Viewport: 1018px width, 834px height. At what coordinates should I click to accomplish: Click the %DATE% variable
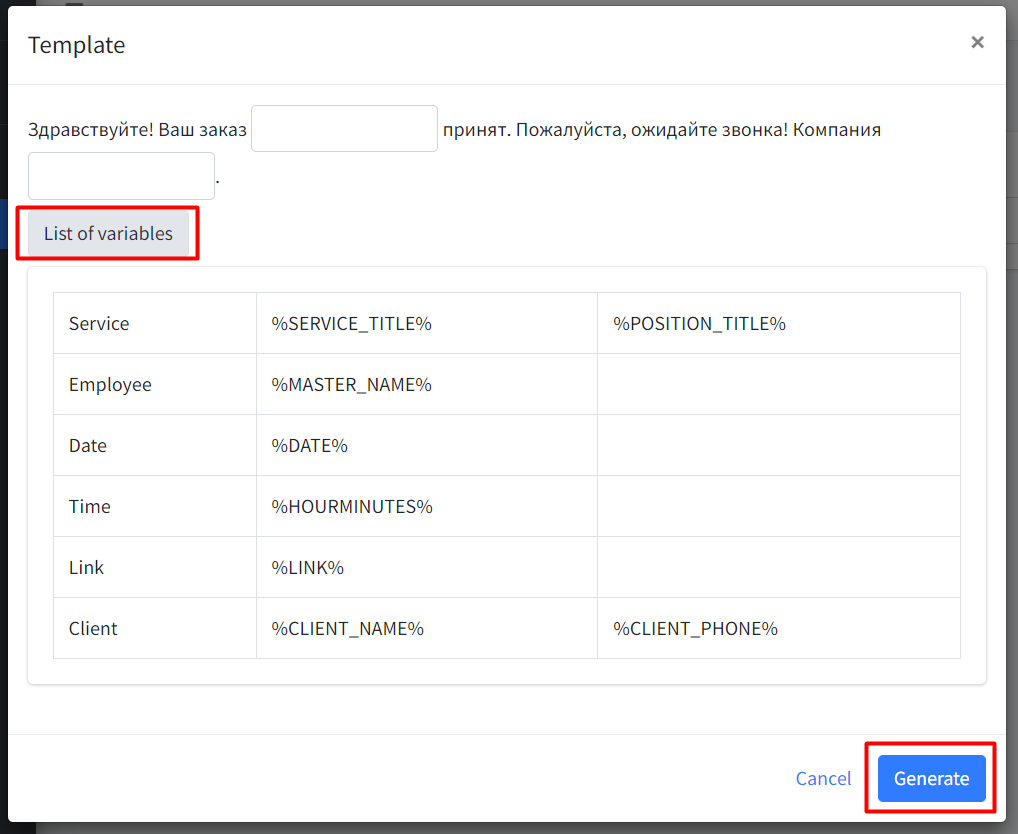coord(310,446)
